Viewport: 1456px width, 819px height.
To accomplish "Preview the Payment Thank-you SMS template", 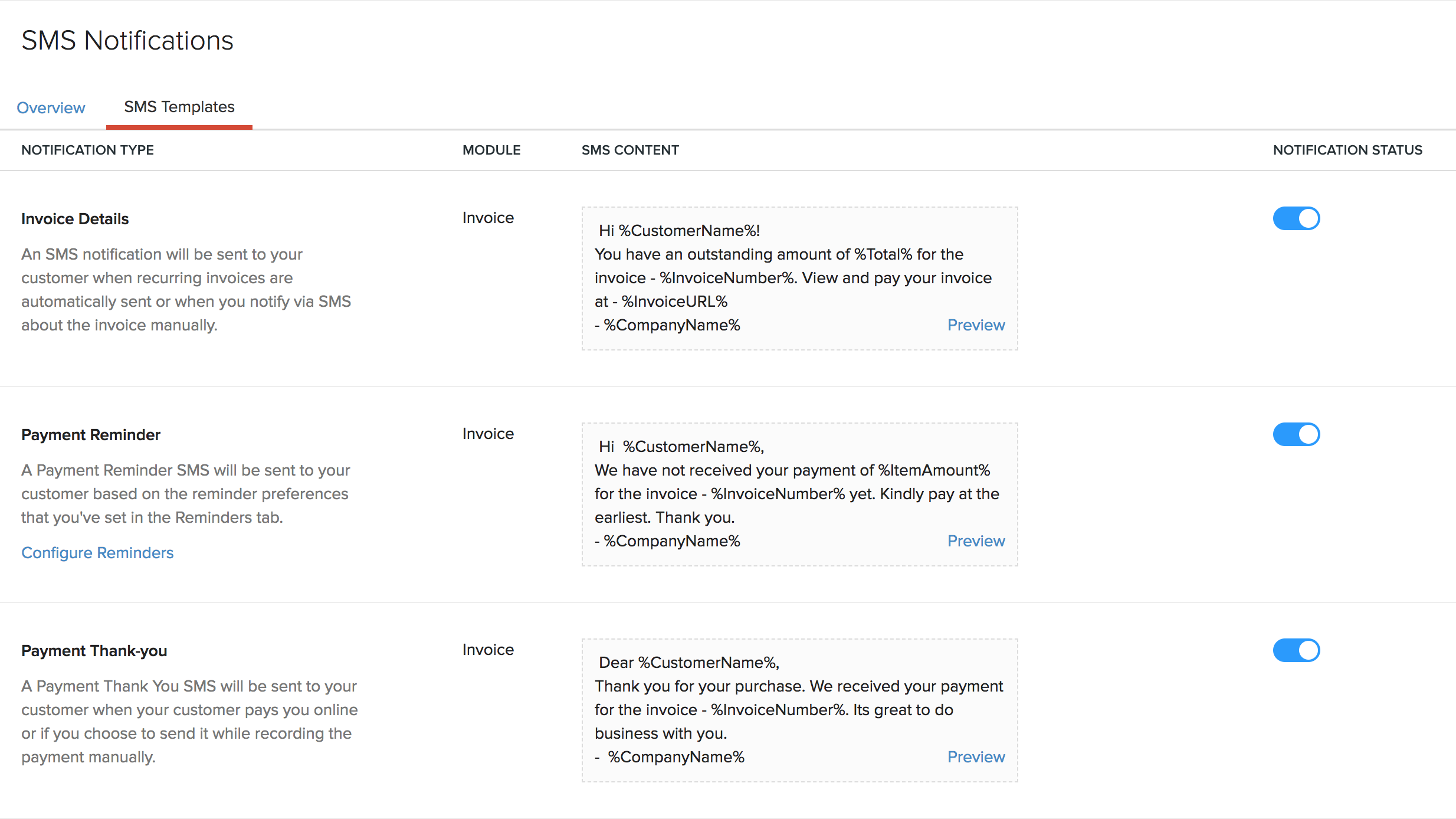I will click(976, 757).
